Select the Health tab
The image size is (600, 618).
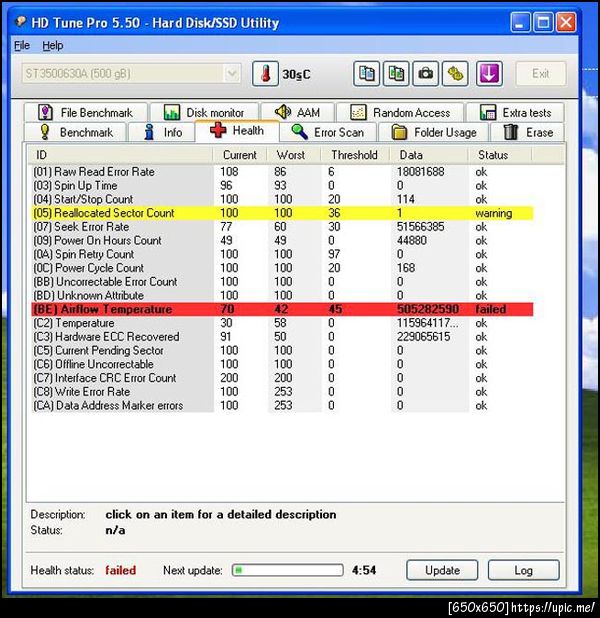pyautogui.click(x=237, y=131)
